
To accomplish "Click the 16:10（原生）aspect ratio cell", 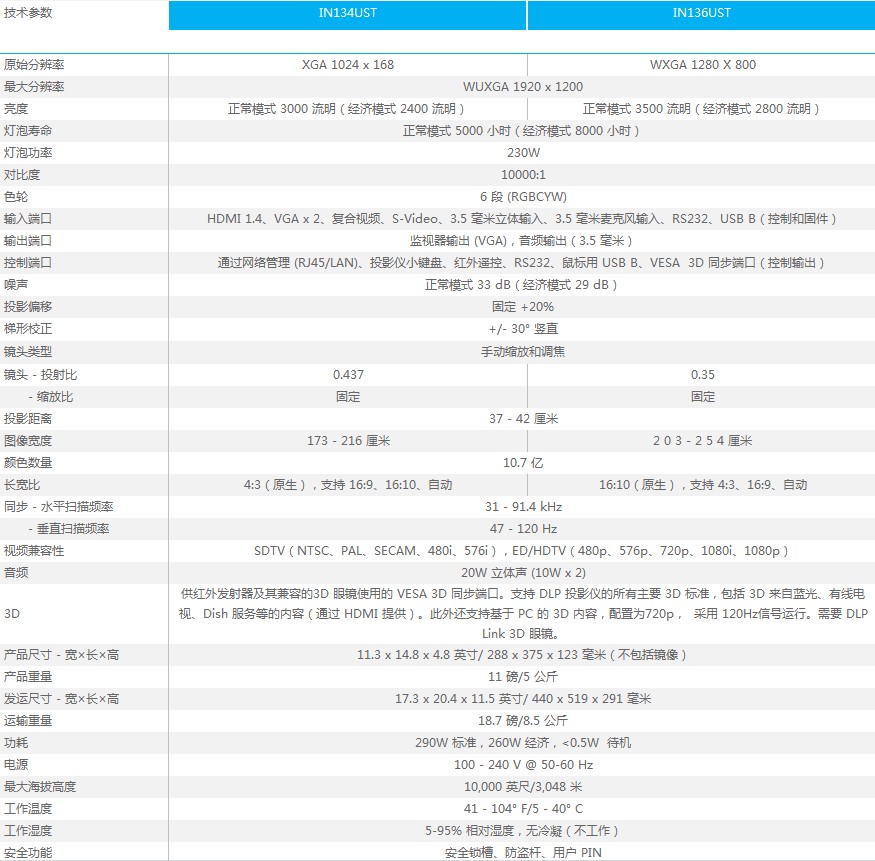I will point(703,485).
